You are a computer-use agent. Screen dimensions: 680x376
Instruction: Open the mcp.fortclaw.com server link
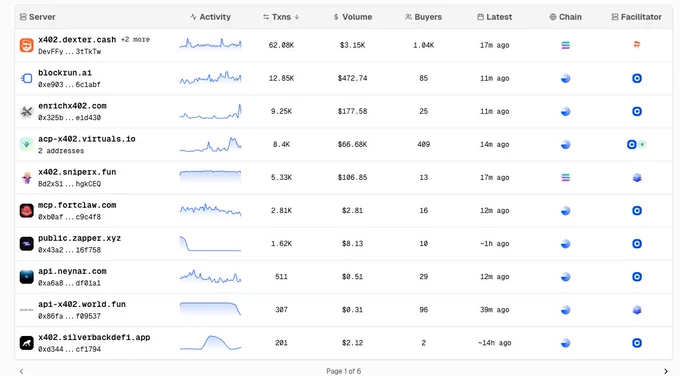[77, 205]
